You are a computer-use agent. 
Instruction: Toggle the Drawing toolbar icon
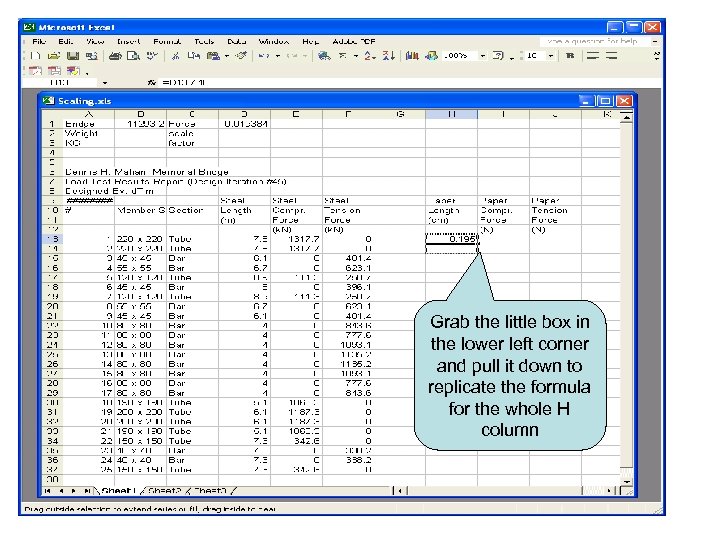431,56
